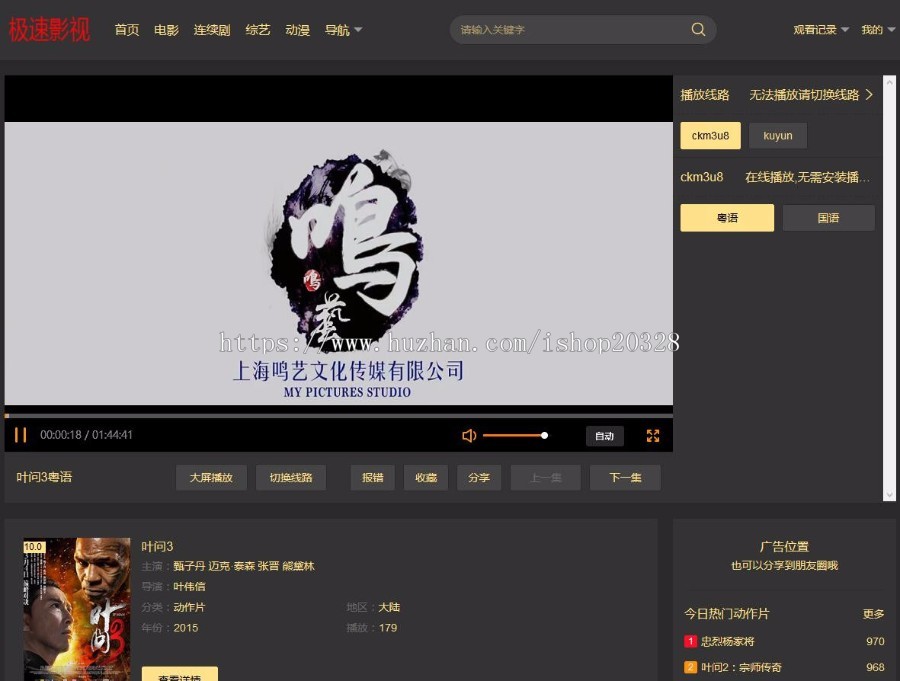Screen dimensions: 900x681
Task: Click the 极速影视 site logo
Action: [x=49, y=29]
